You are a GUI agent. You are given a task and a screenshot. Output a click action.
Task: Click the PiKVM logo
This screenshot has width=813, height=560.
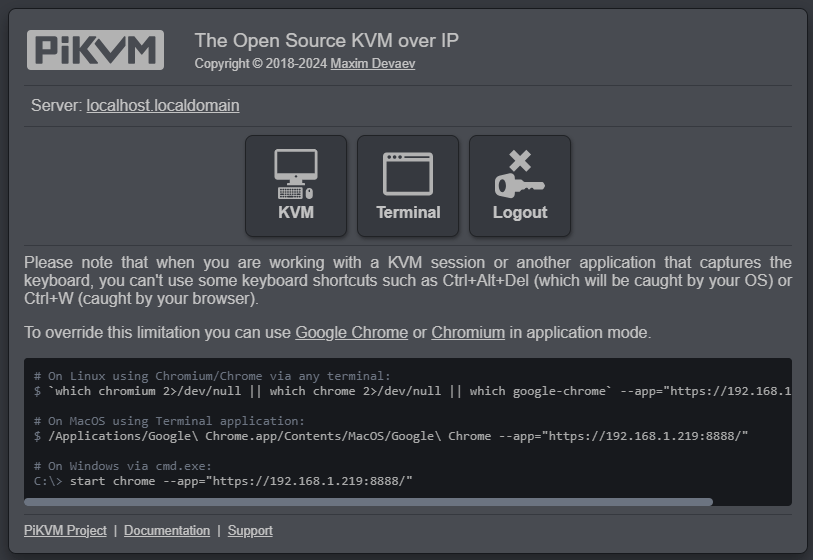[x=95, y=50]
